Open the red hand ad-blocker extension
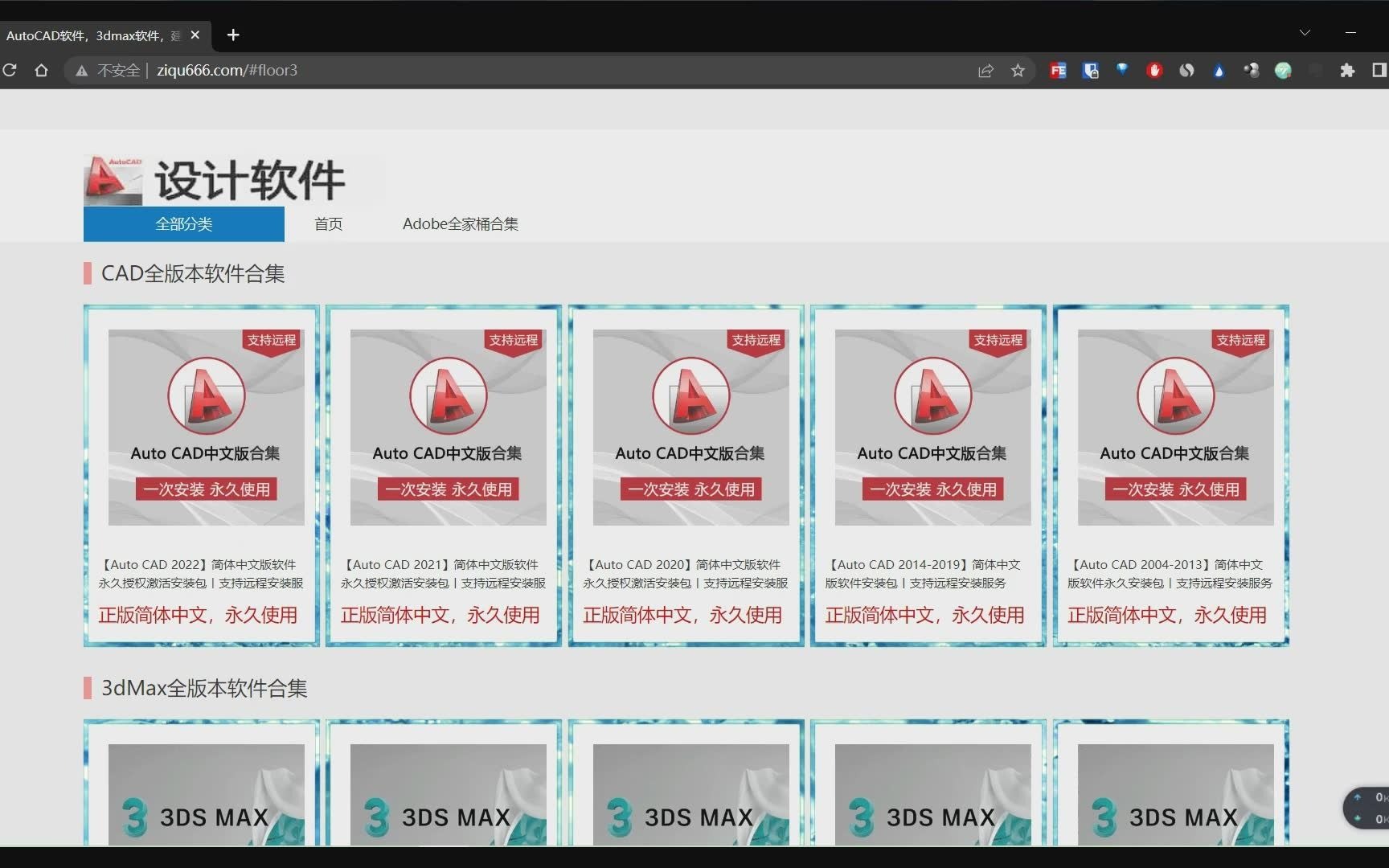This screenshot has width=1389, height=868. pos(1154,71)
